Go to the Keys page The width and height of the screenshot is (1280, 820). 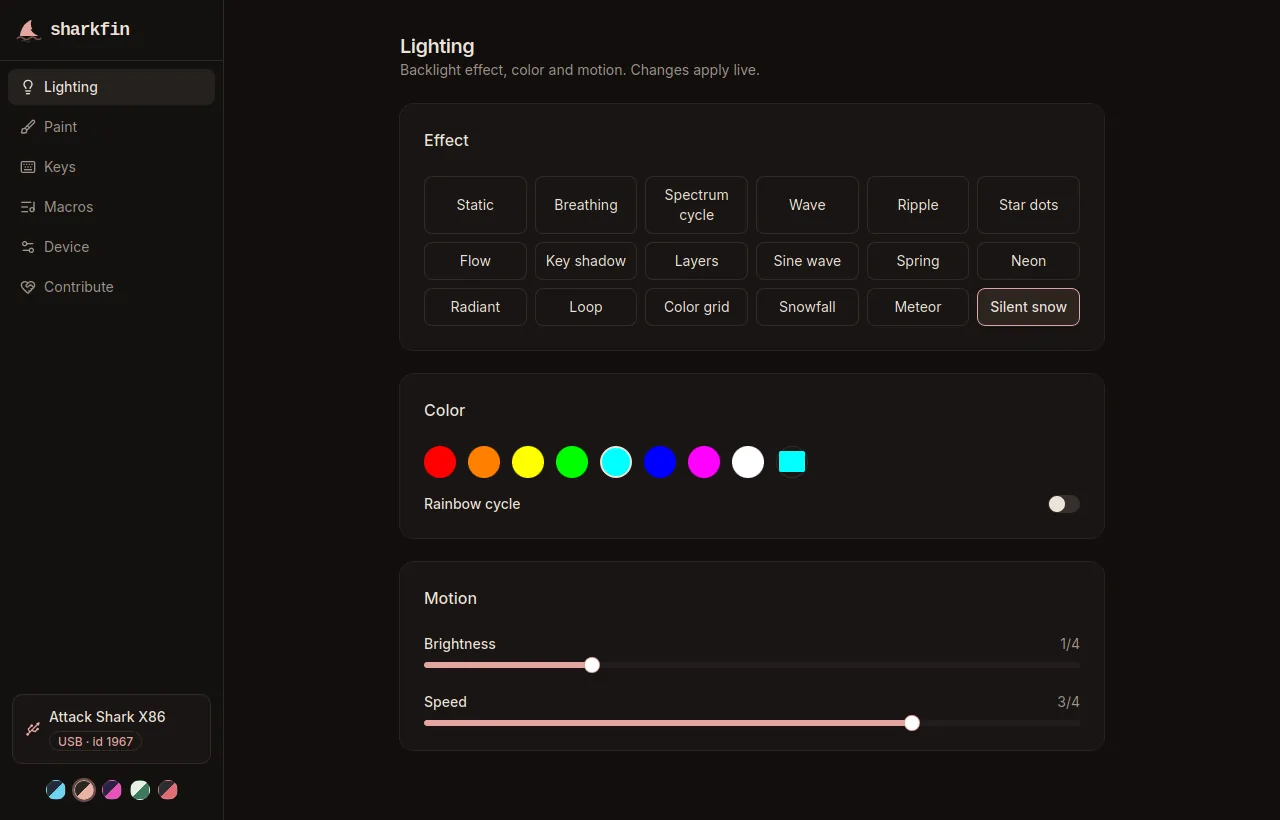pos(111,167)
